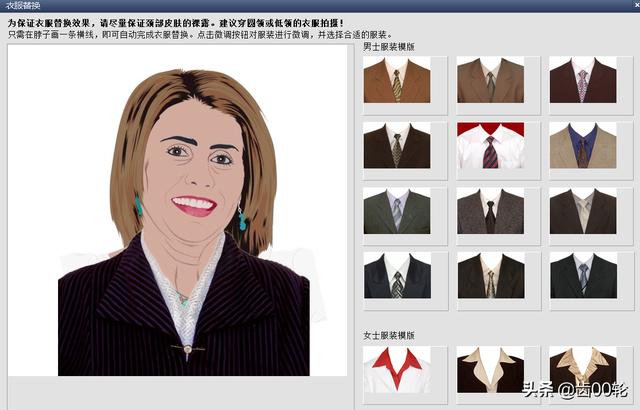Pick the maroon suit with pink striped tie
Image resolution: width=640 pixels, height=410 pixels.
582,81
